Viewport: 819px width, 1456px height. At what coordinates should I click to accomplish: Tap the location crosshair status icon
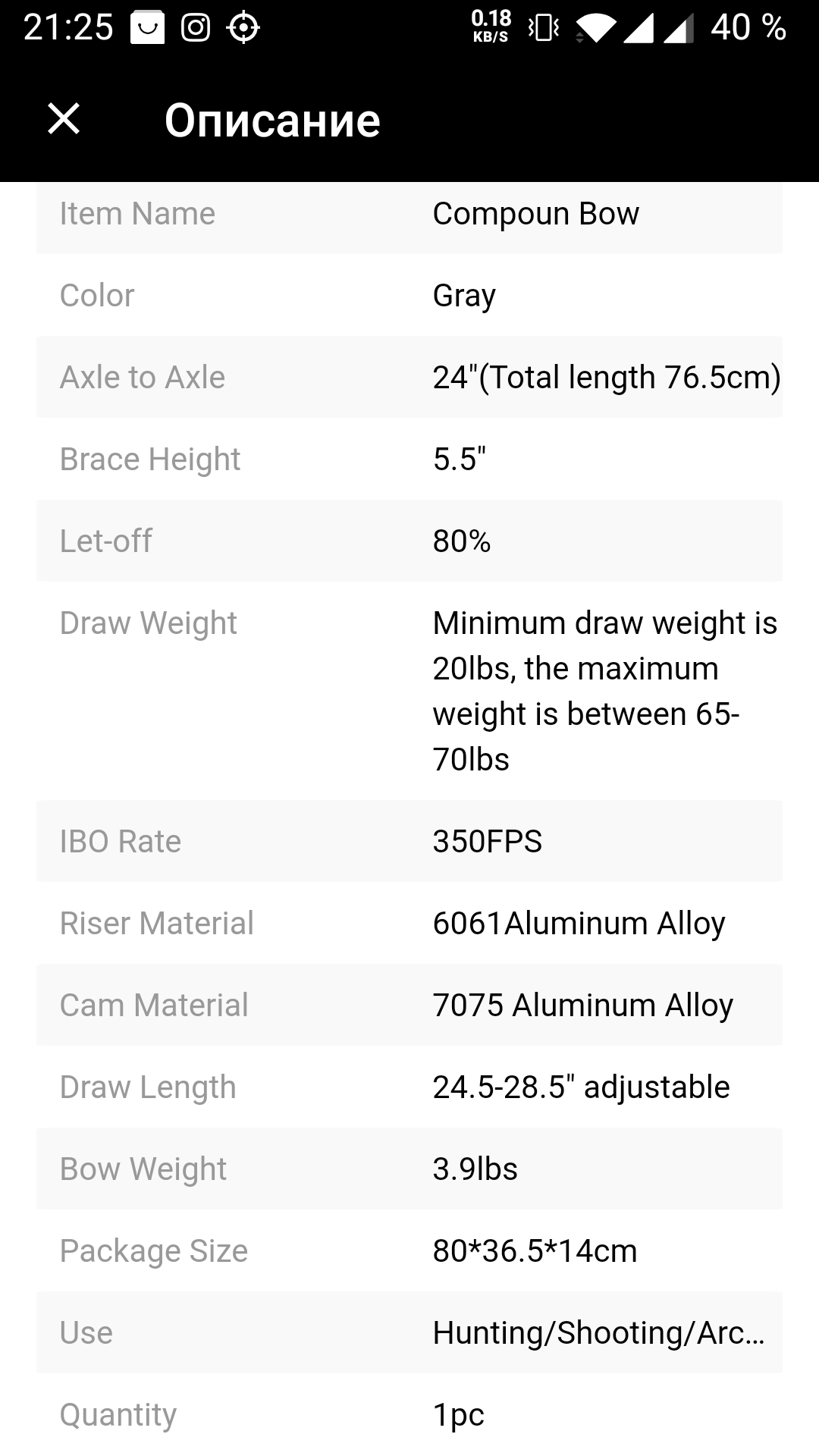[243, 28]
